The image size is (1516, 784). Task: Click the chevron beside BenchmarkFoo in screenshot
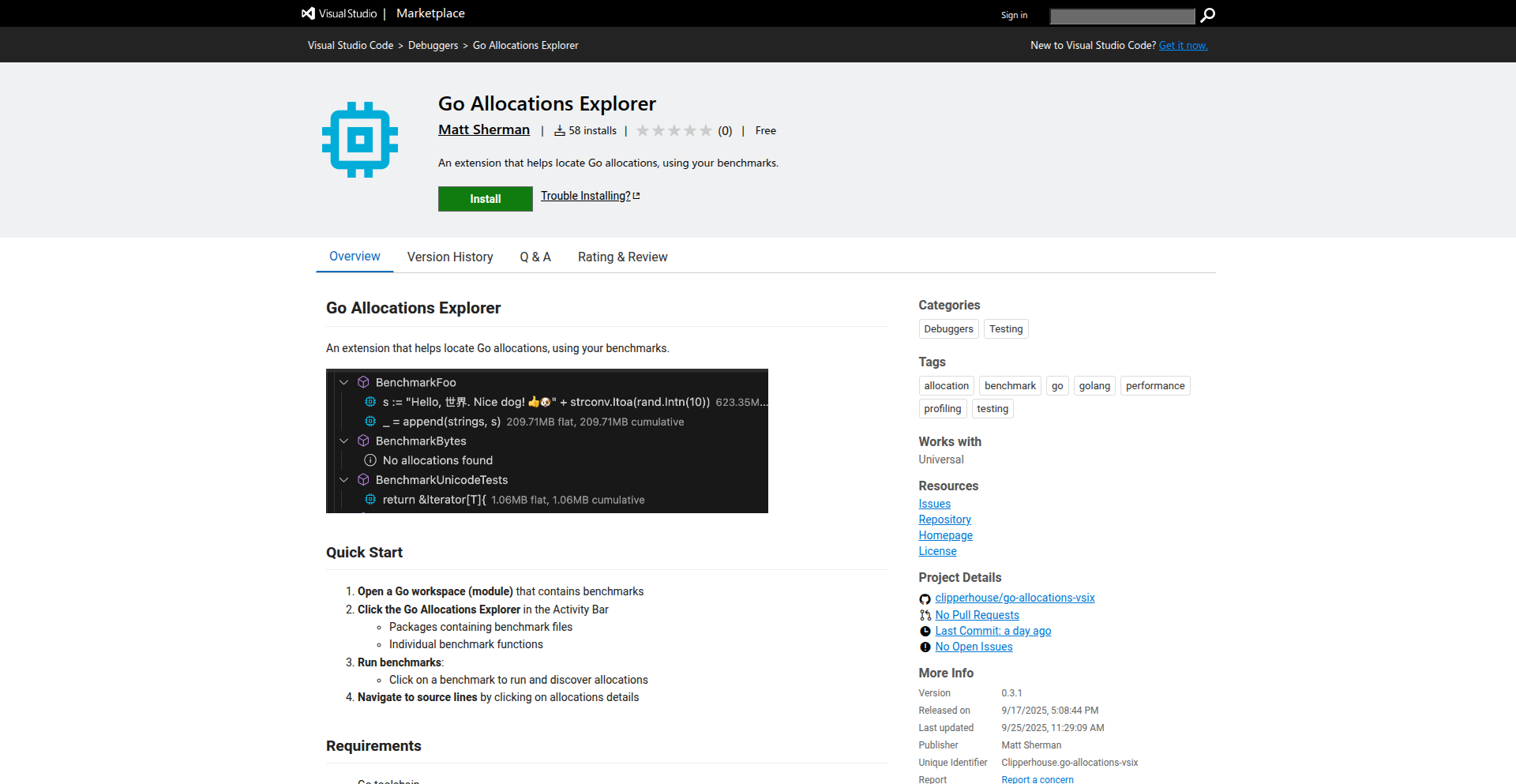[x=343, y=382]
